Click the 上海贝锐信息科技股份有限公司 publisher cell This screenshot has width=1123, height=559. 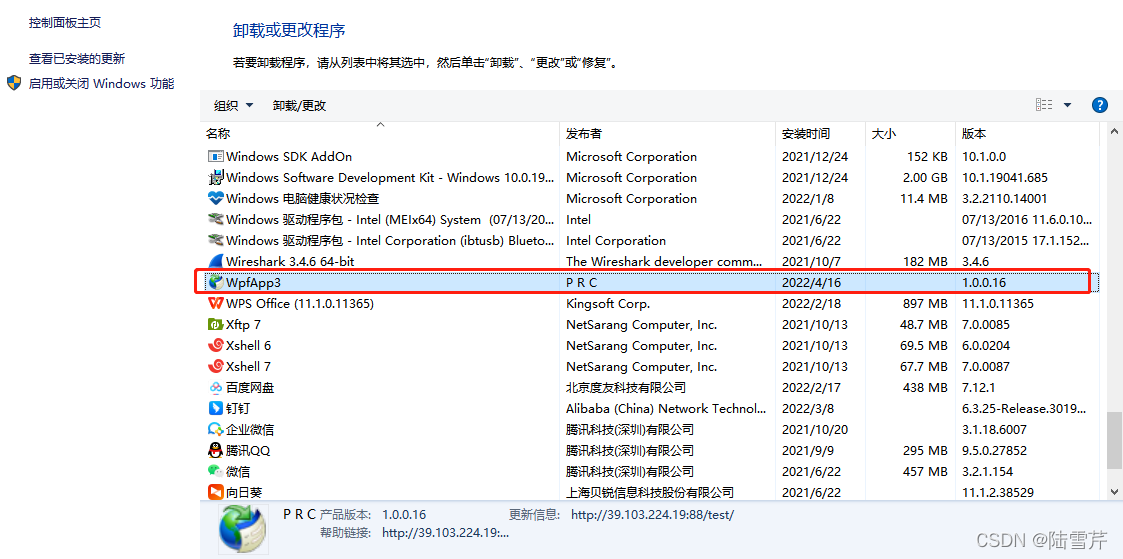coord(650,492)
